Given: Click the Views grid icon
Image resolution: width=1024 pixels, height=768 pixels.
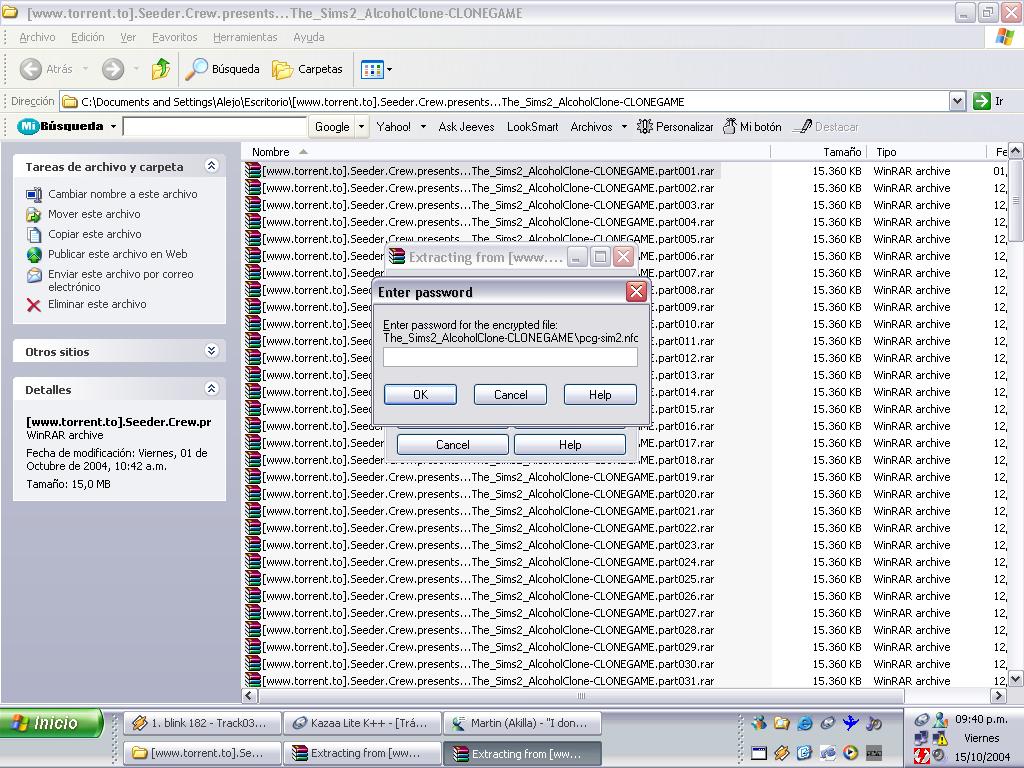Looking at the screenshot, I should point(372,69).
